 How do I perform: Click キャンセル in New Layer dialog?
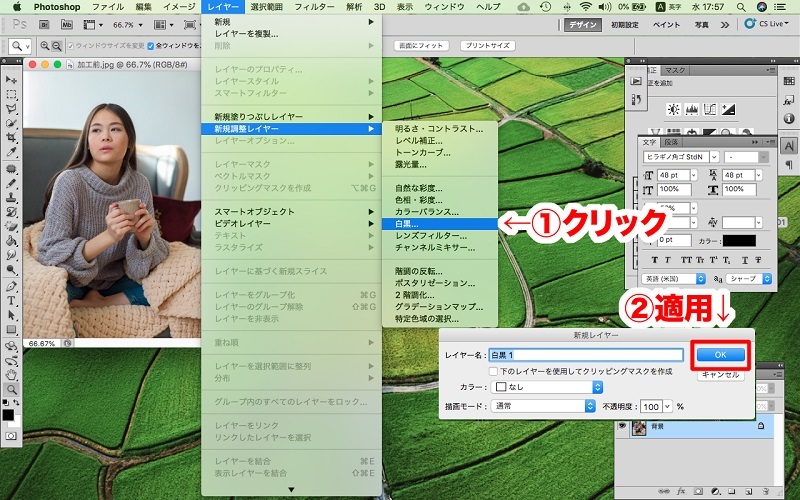click(720, 374)
